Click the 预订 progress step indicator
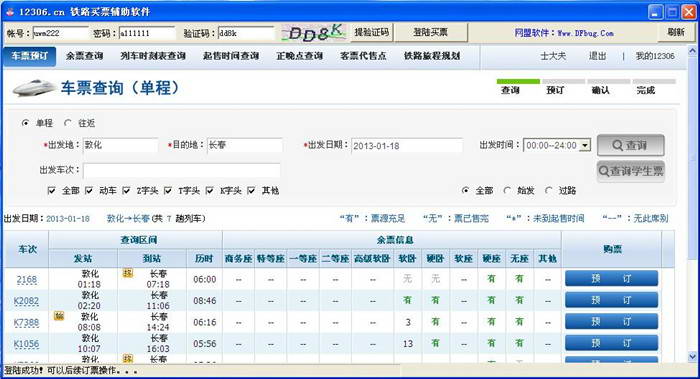The image size is (700, 379). (563, 87)
